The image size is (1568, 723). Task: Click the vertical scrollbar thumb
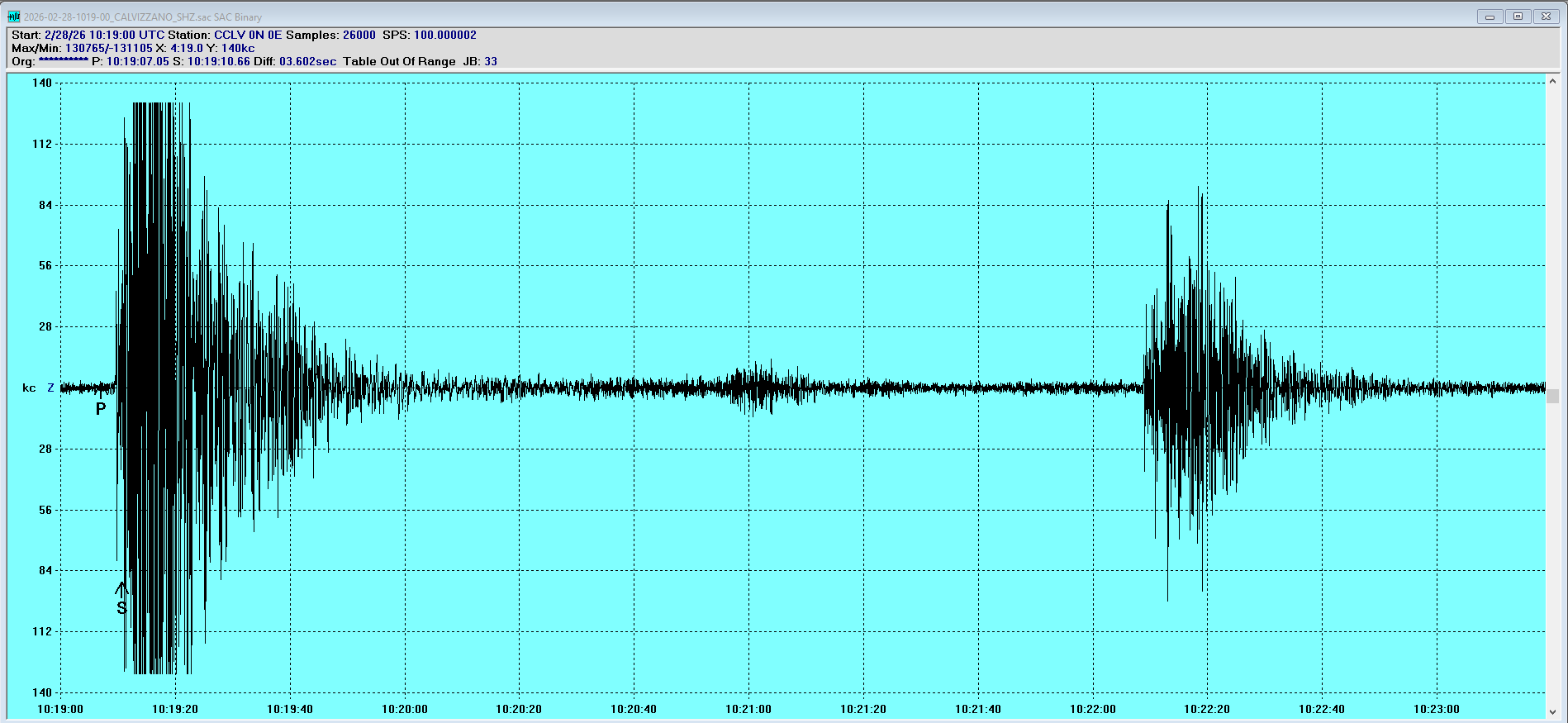pyautogui.click(x=1552, y=397)
